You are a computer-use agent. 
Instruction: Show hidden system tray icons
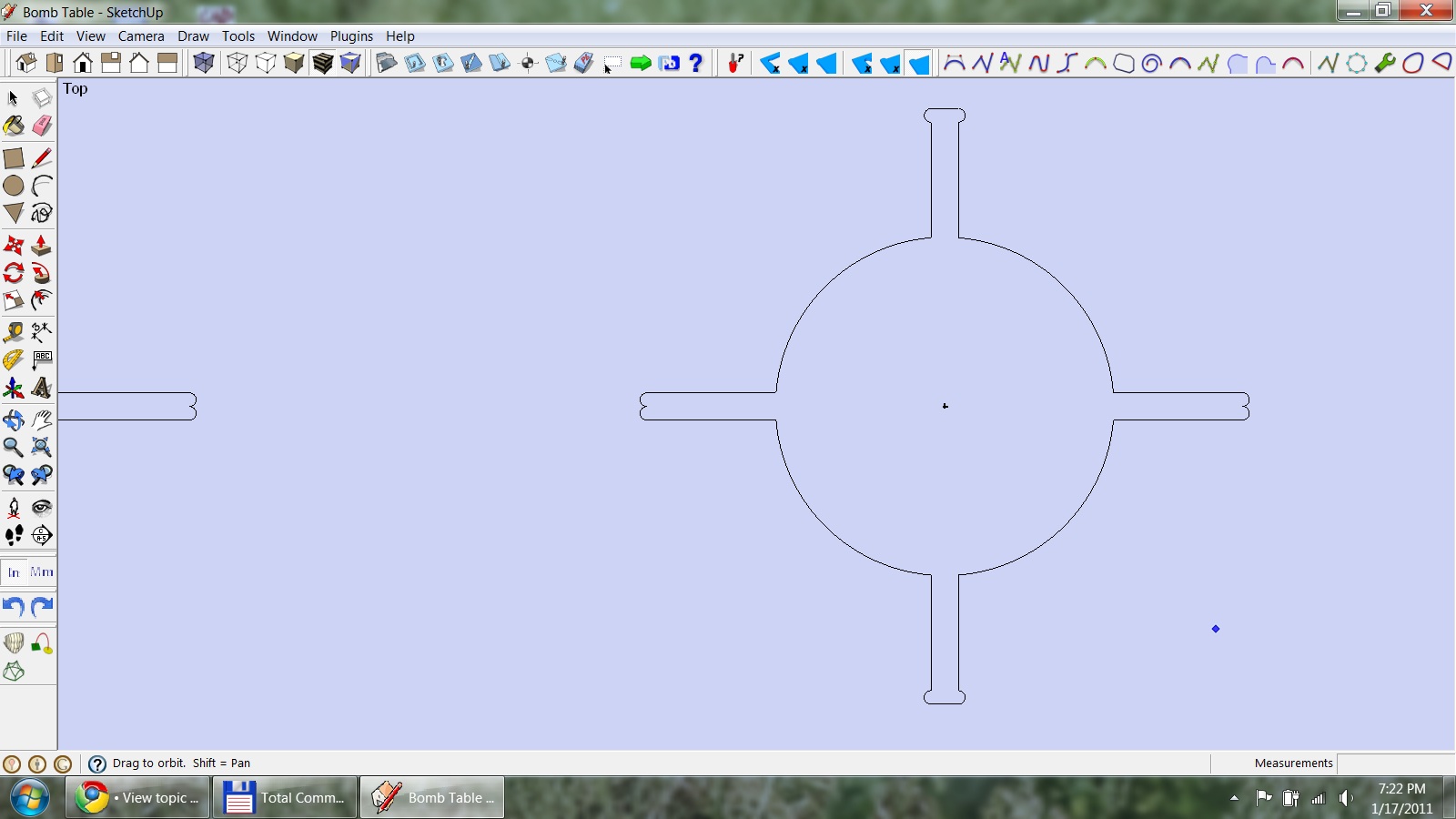click(1234, 798)
